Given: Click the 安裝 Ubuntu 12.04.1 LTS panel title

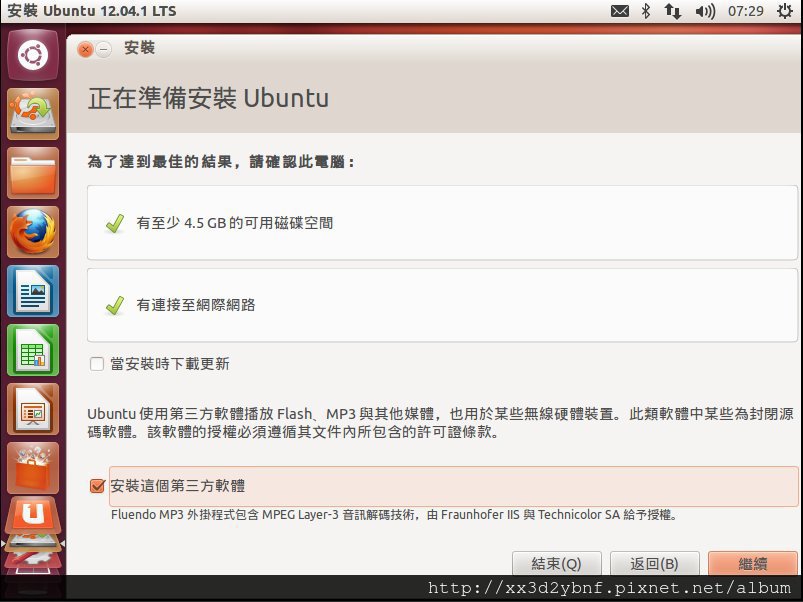Looking at the screenshot, I should click(x=92, y=11).
